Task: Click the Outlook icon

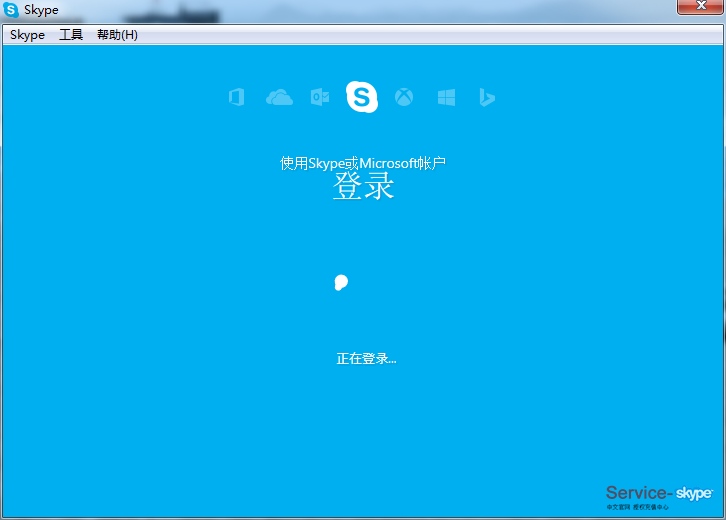Action: point(320,97)
